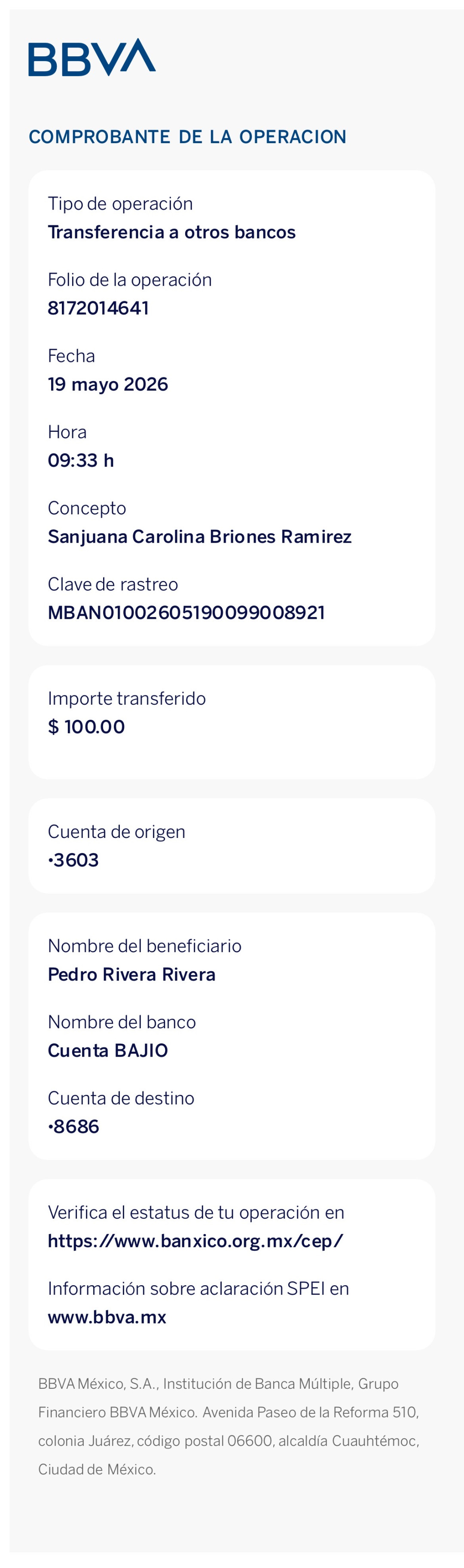The image size is (464, 1568).
Task: Click the Comprobante de la Operacion heading
Action: (188, 137)
